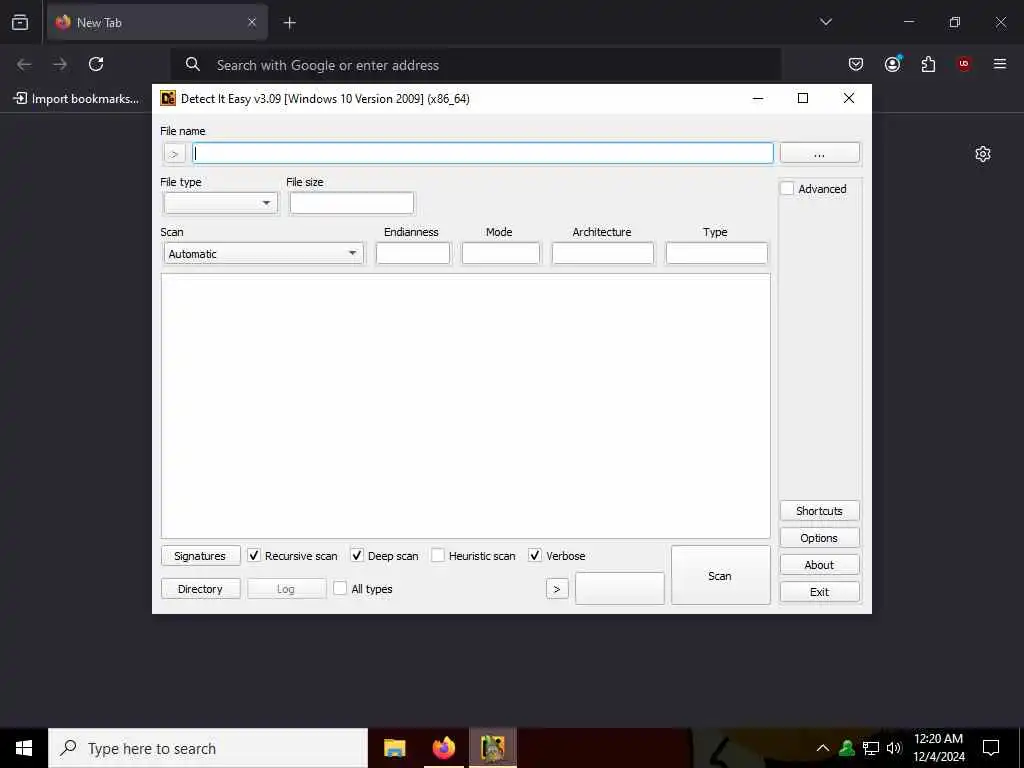This screenshot has height=768, width=1024.
Task: Close the New Tab browser tab
Action: point(252,23)
